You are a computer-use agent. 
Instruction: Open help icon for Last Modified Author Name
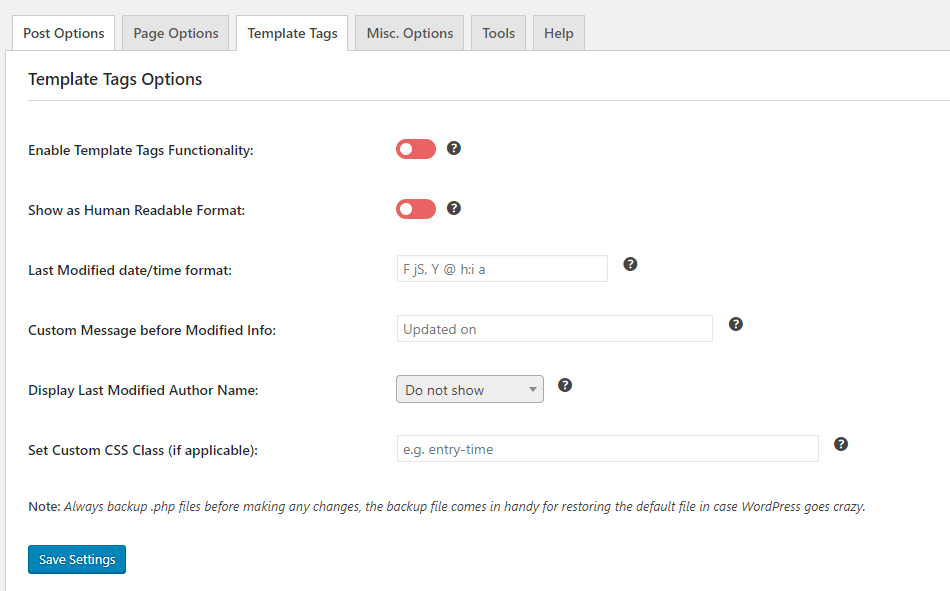pyautogui.click(x=565, y=386)
